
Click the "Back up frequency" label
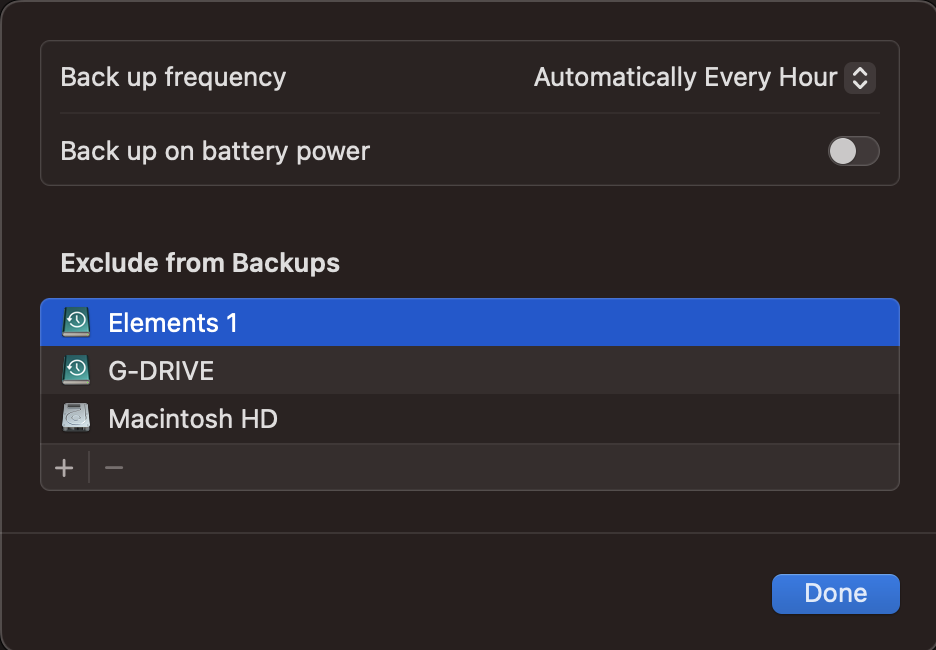point(173,77)
